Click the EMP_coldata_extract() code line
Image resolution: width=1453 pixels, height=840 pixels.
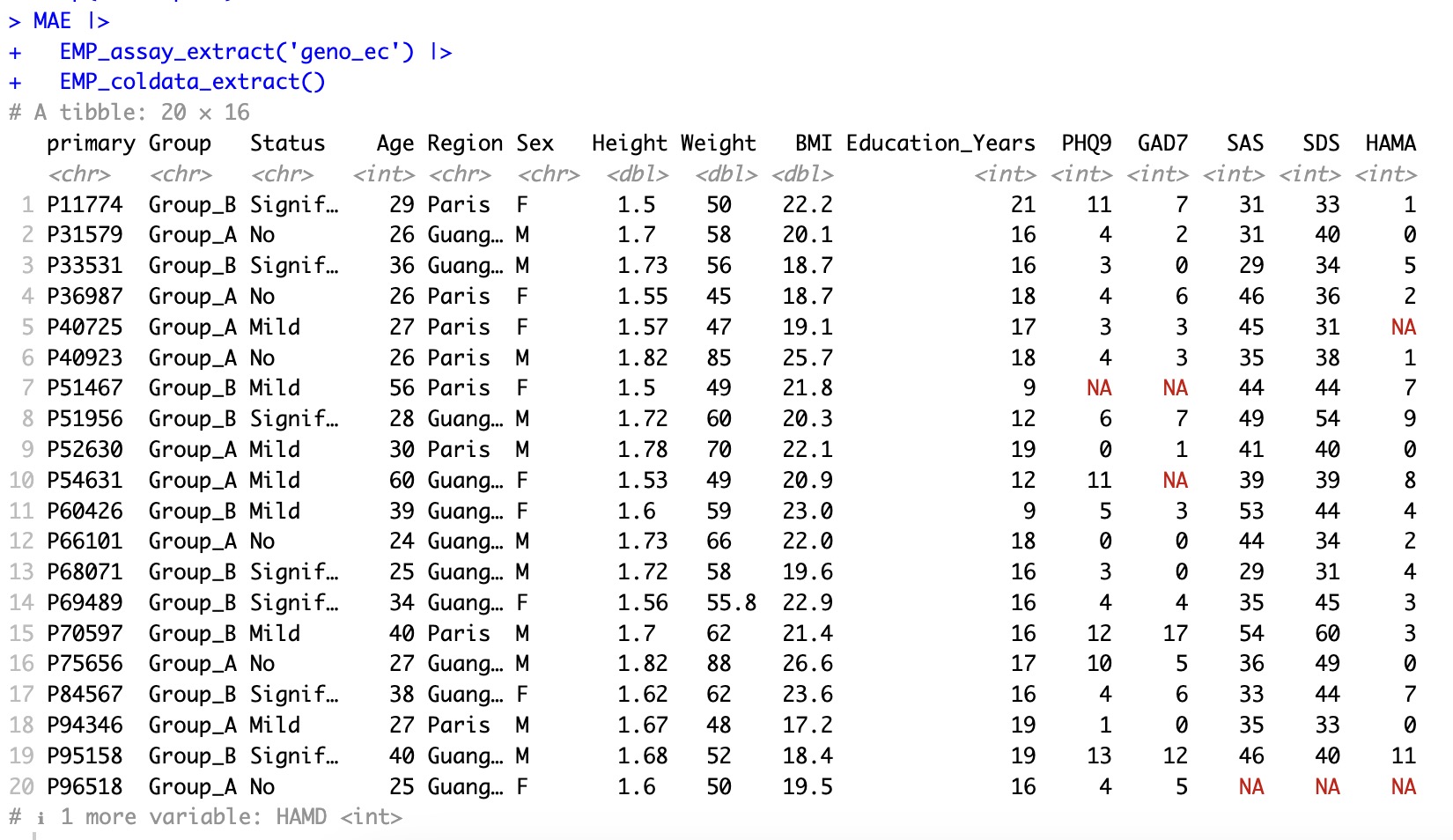[x=192, y=82]
